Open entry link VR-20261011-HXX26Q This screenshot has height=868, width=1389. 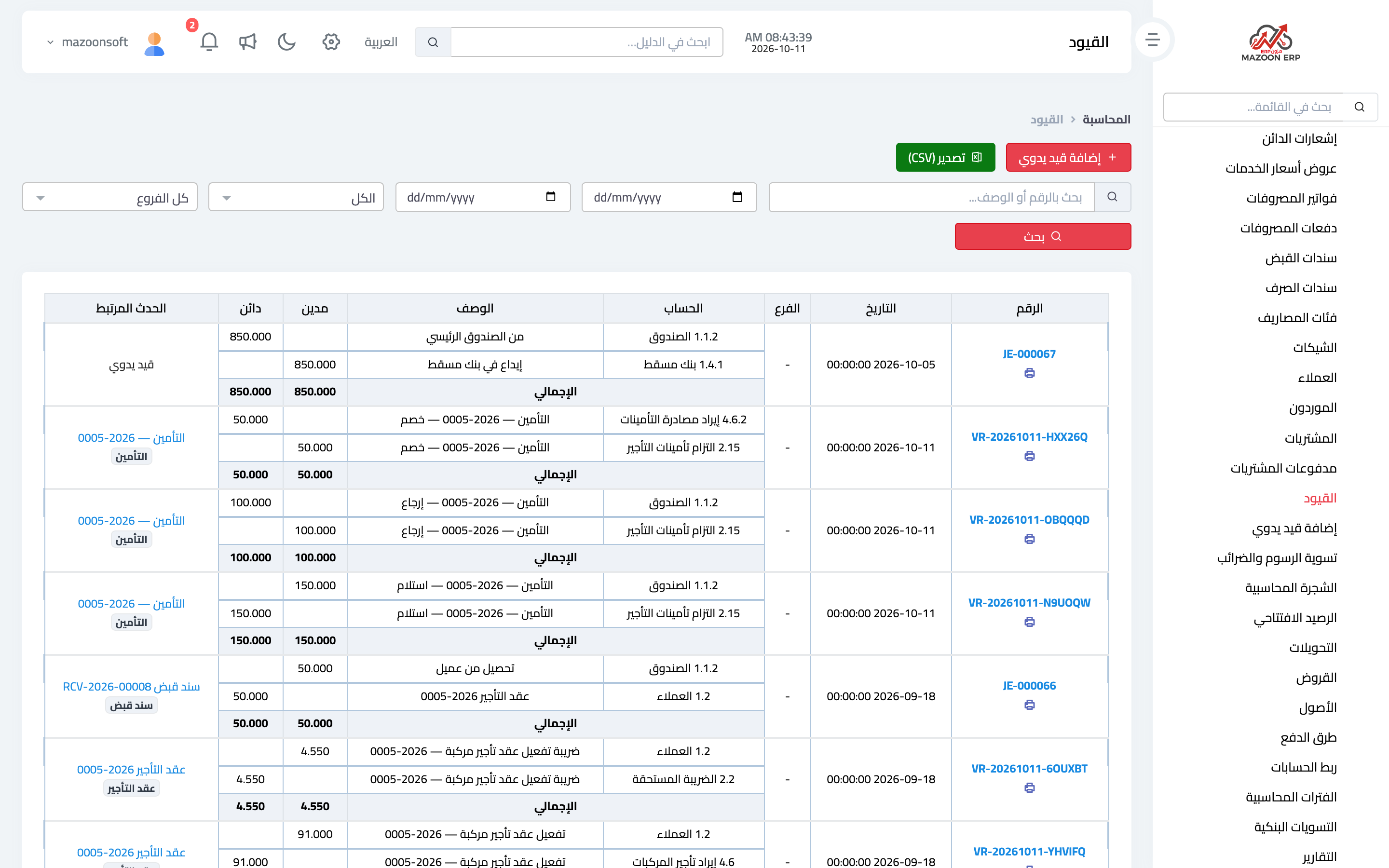(x=1029, y=437)
